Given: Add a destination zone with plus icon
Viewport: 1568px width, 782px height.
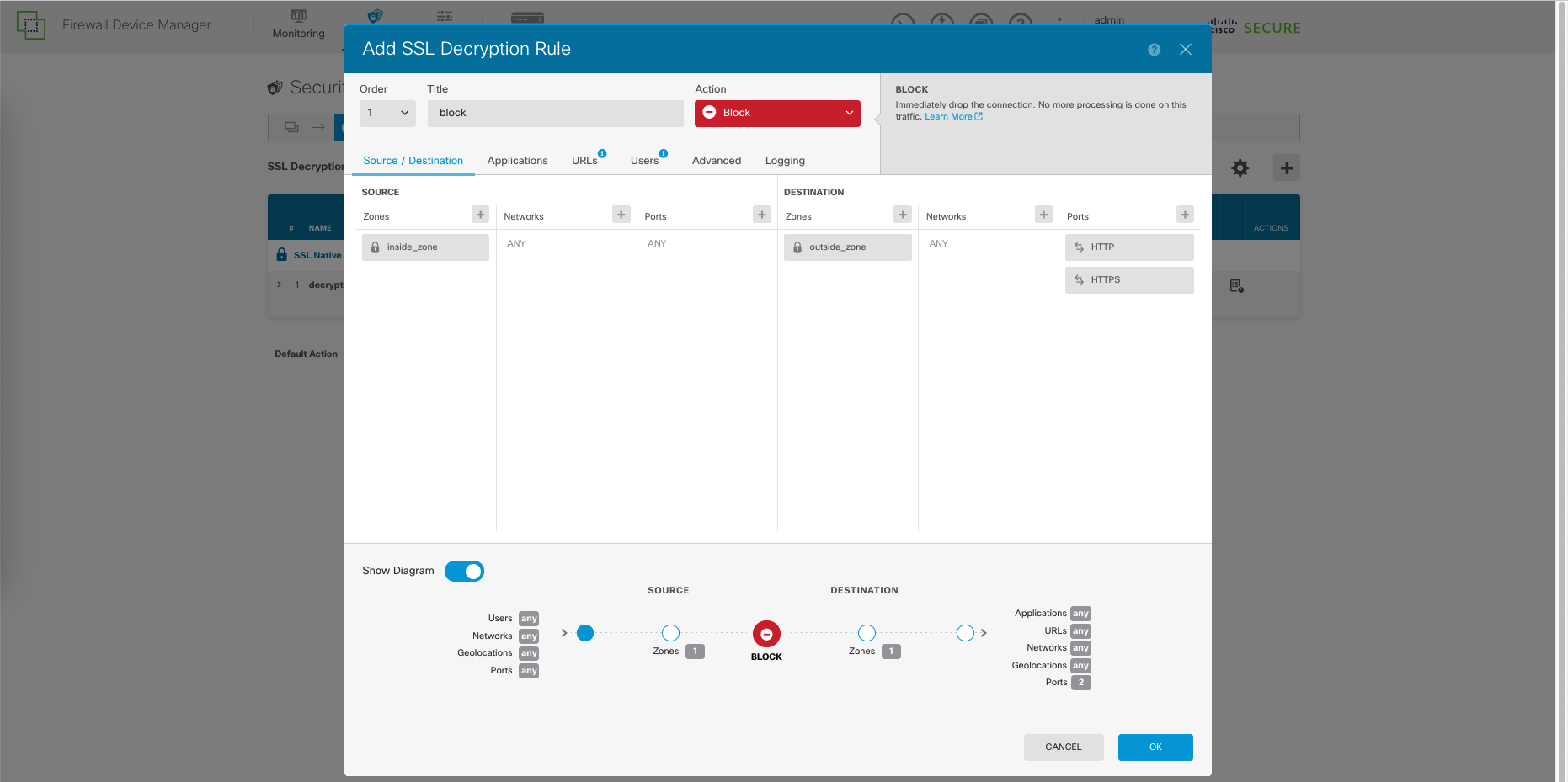Looking at the screenshot, I should [x=903, y=215].
